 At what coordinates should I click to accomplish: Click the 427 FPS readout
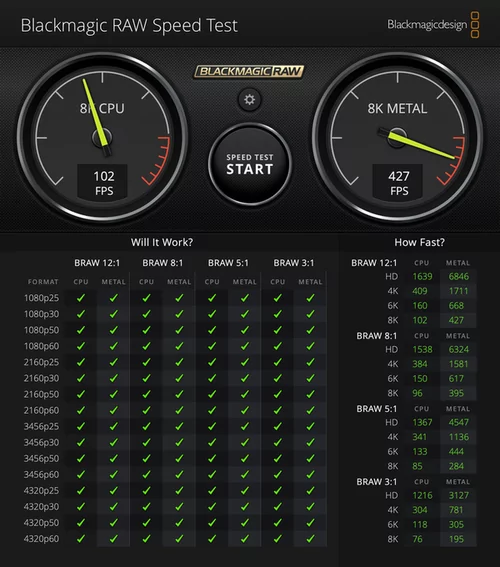click(x=399, y=183)
